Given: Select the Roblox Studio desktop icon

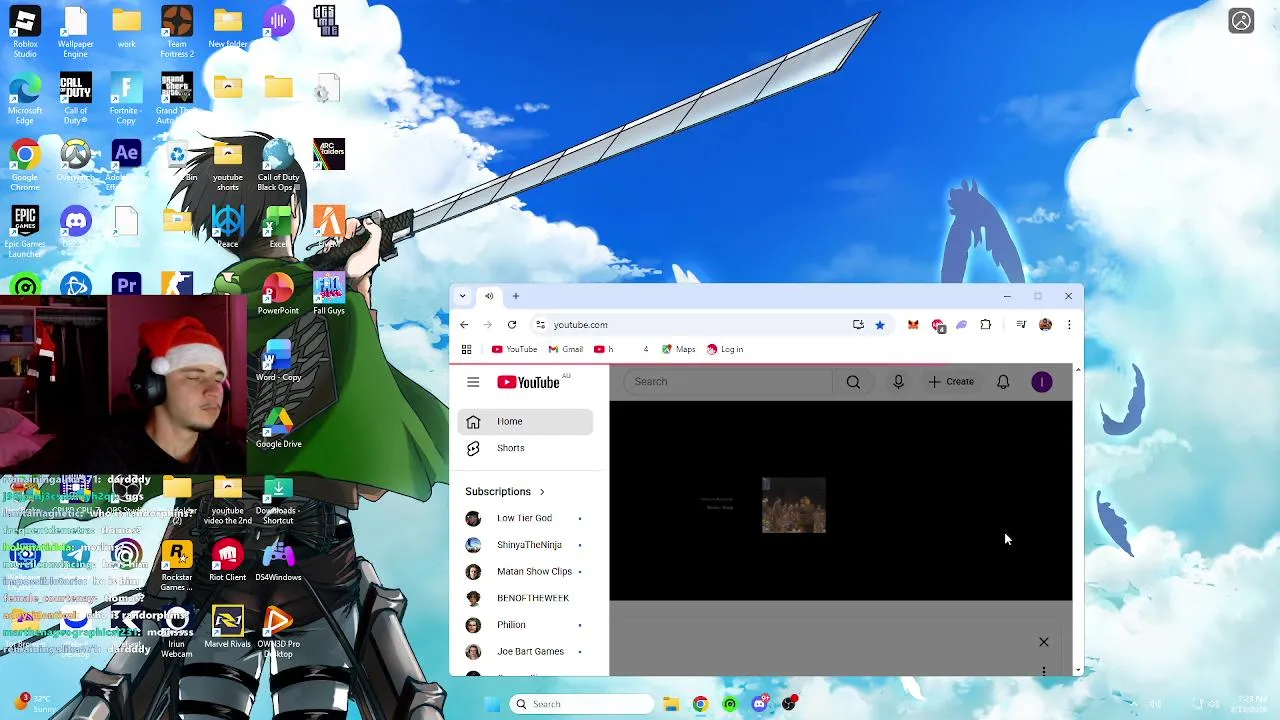Looking at the screenshot, I should pyautogui.click(x=25, y=33).
